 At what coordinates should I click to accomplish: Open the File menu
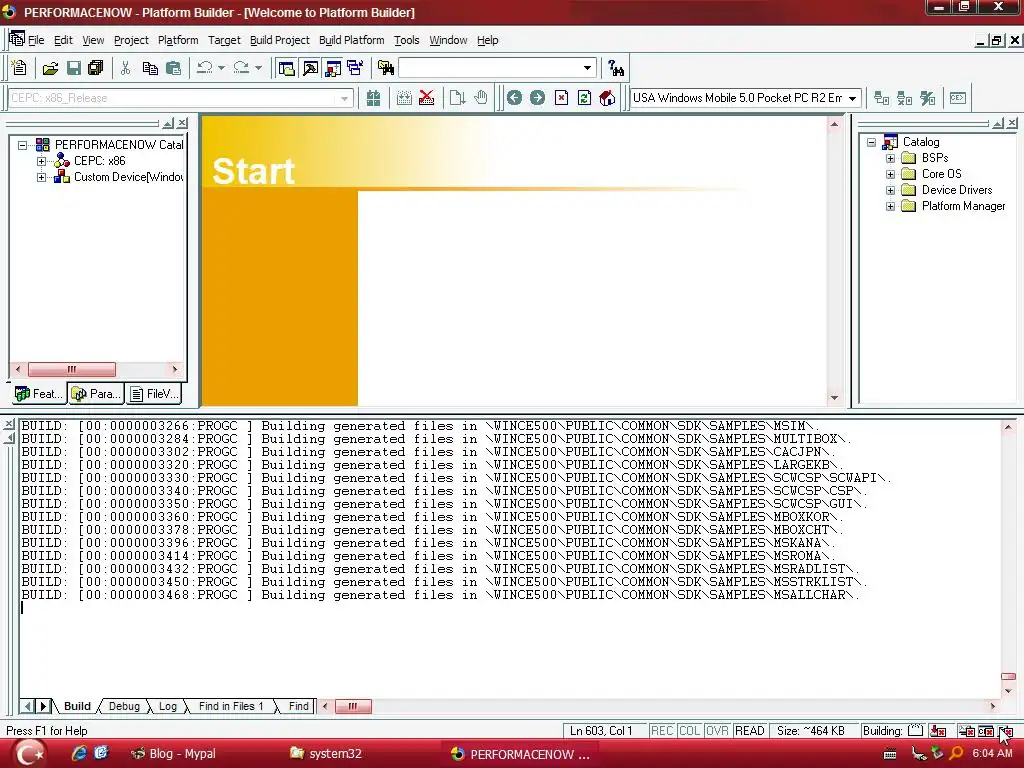pyautogui.click(x=36, y=40)
